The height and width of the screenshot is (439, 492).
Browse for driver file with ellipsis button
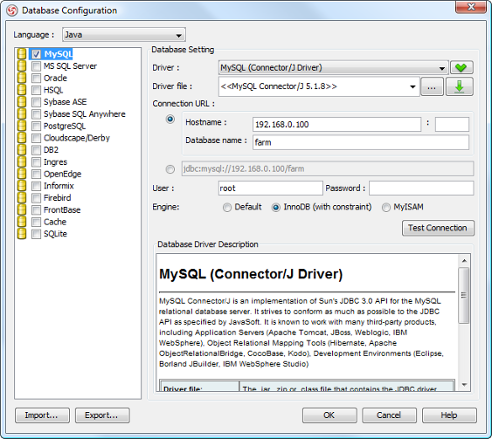[x=432, y=87]
